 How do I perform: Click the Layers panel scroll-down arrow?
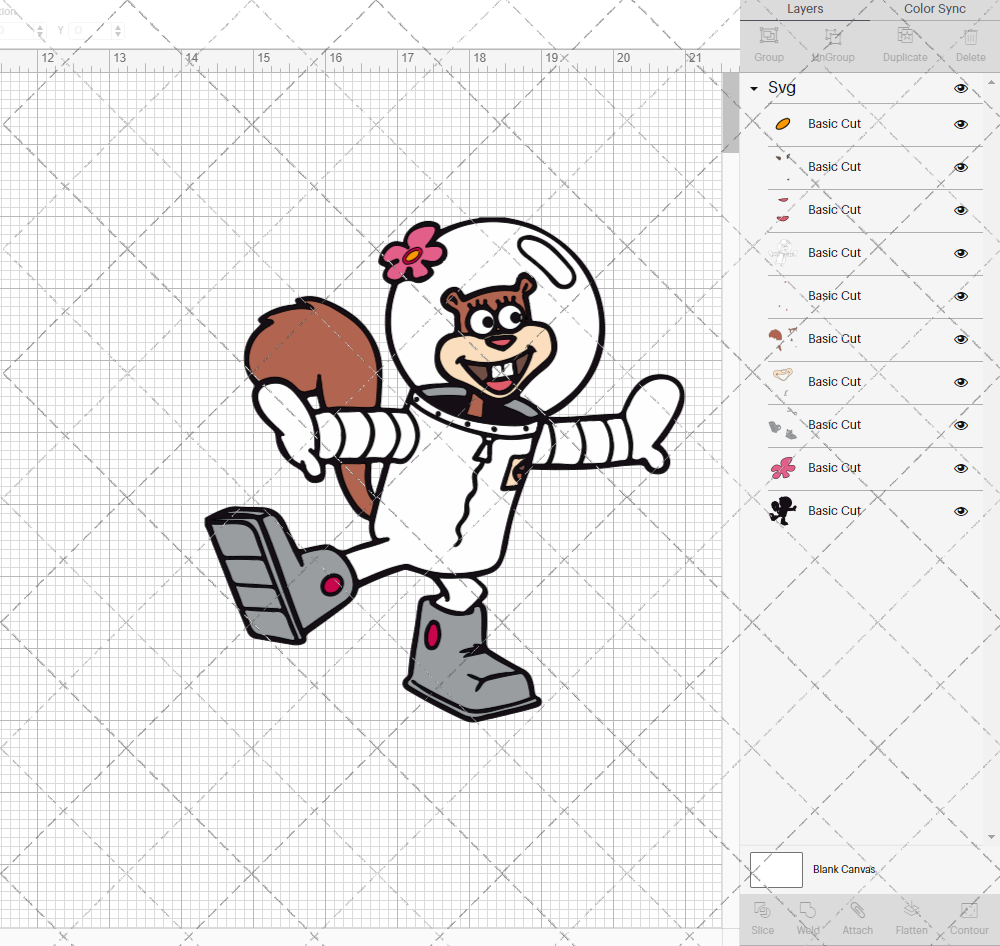coord(990,837)
